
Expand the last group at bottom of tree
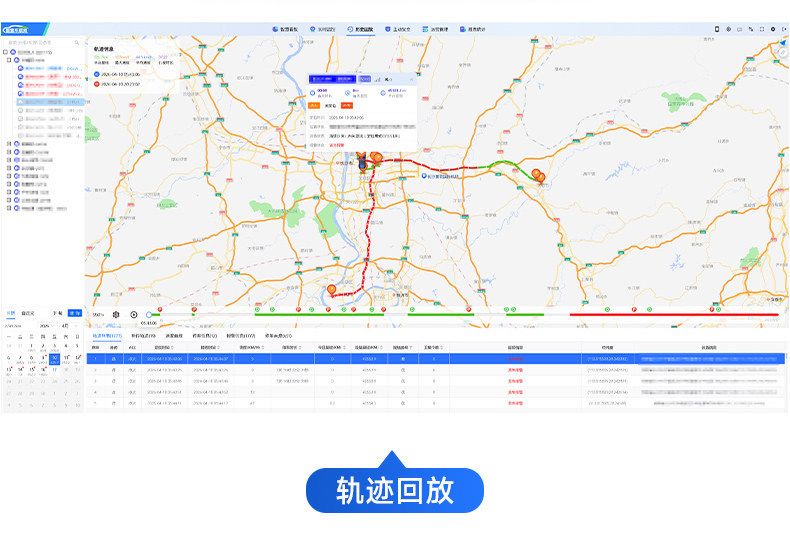pos(9,208)
